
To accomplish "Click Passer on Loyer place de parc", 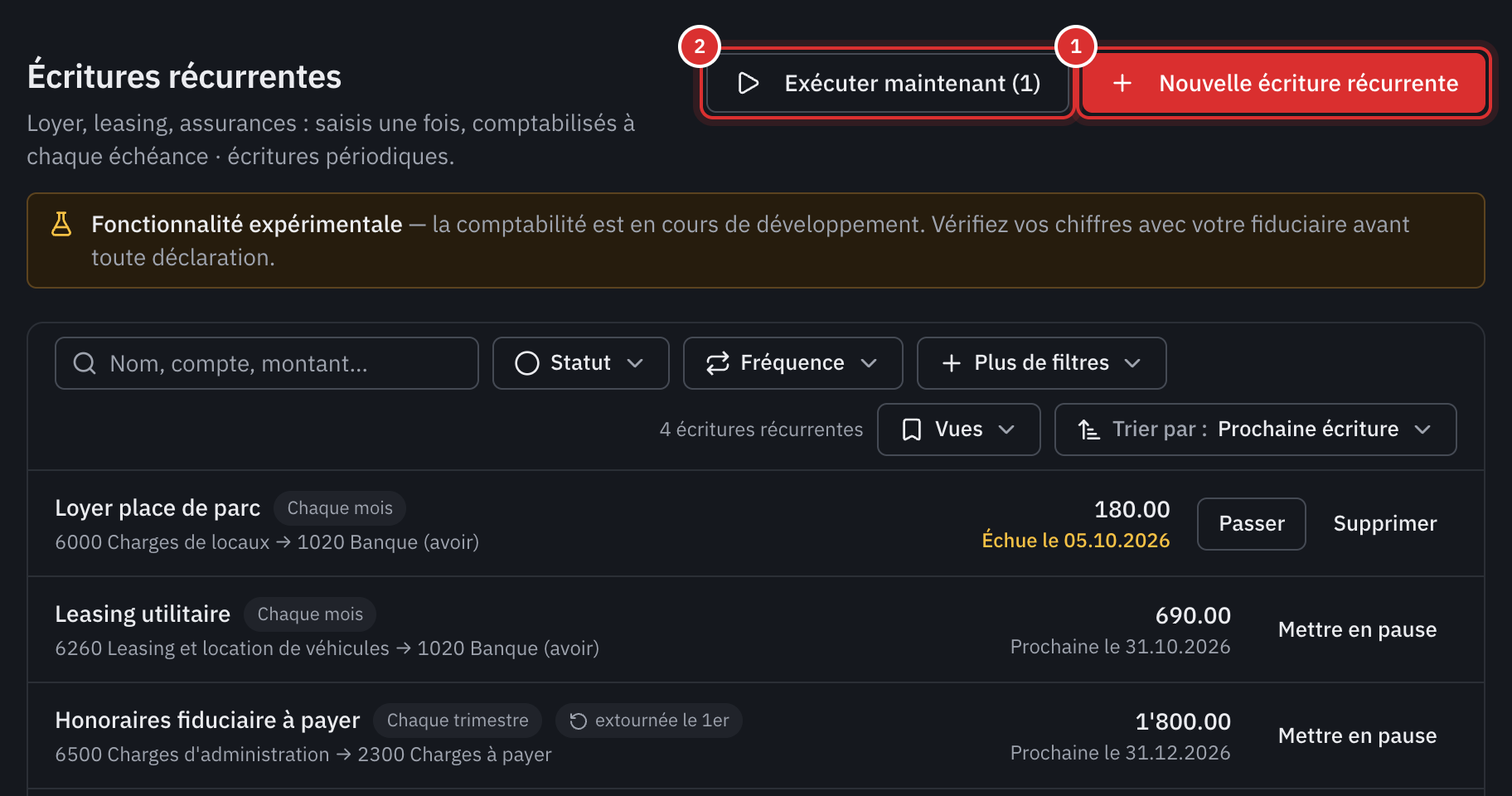I will (x=1252, y=524).
